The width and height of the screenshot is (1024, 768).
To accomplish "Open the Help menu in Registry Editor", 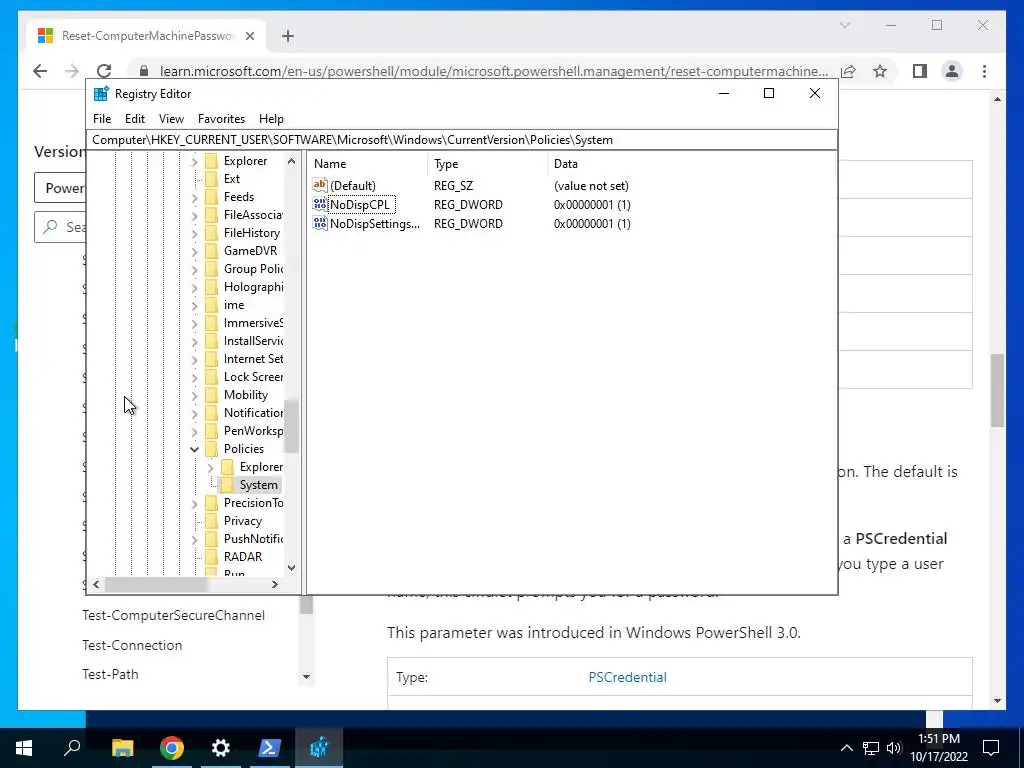I will (271, 119).
